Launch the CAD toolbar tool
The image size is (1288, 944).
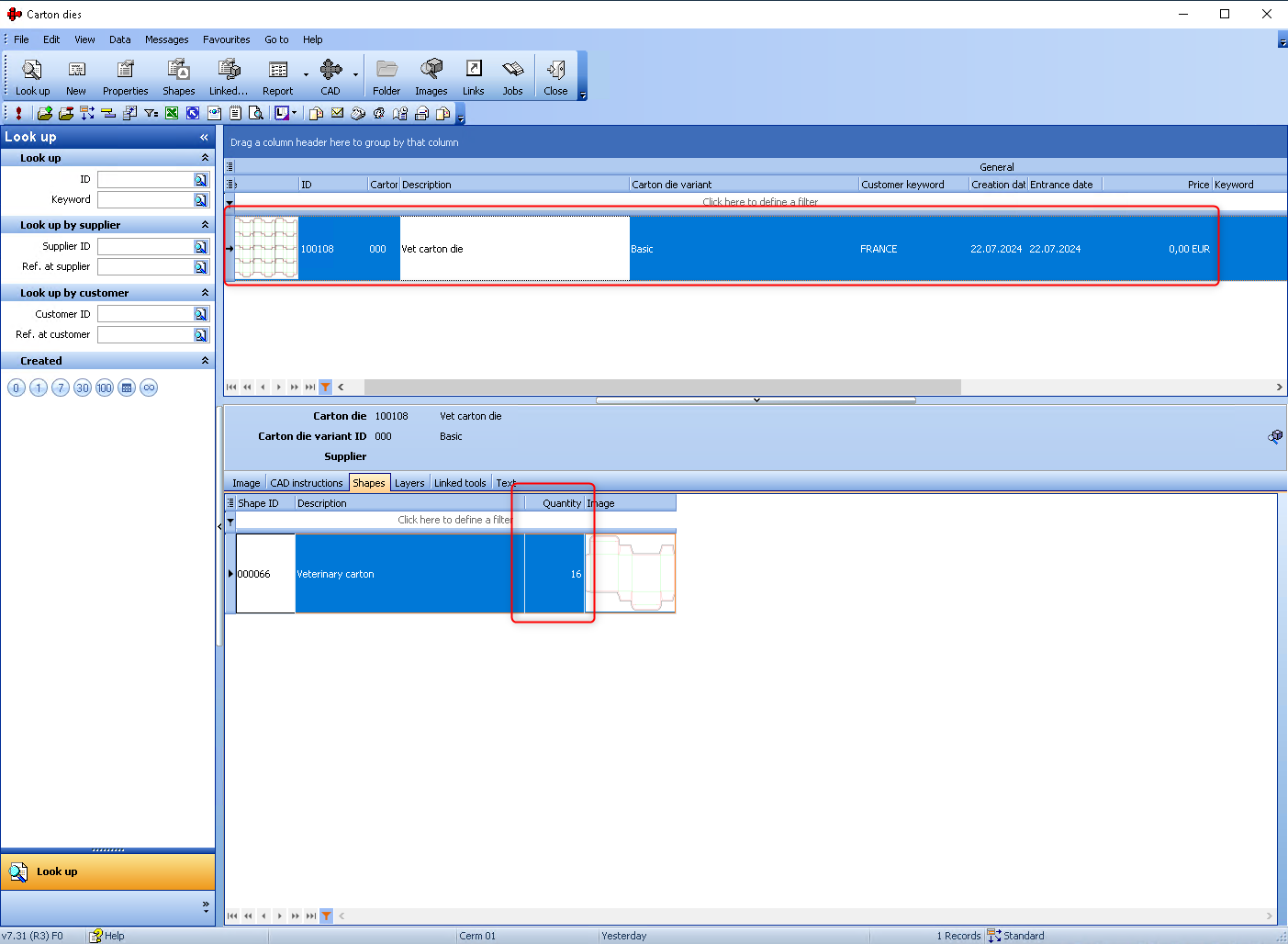coord(330,77)
